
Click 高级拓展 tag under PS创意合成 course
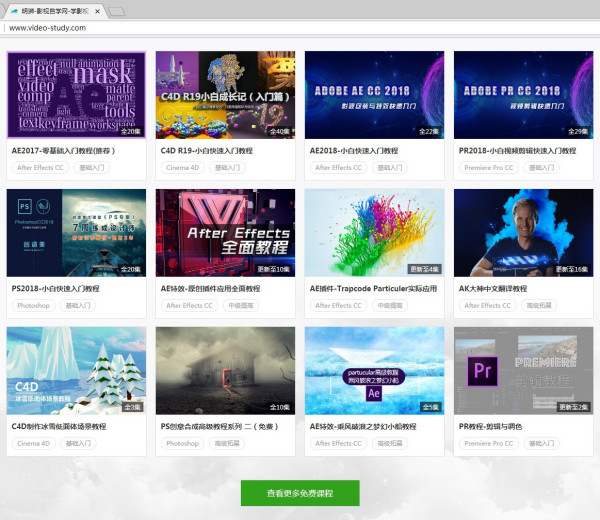(x=227, y=443)
